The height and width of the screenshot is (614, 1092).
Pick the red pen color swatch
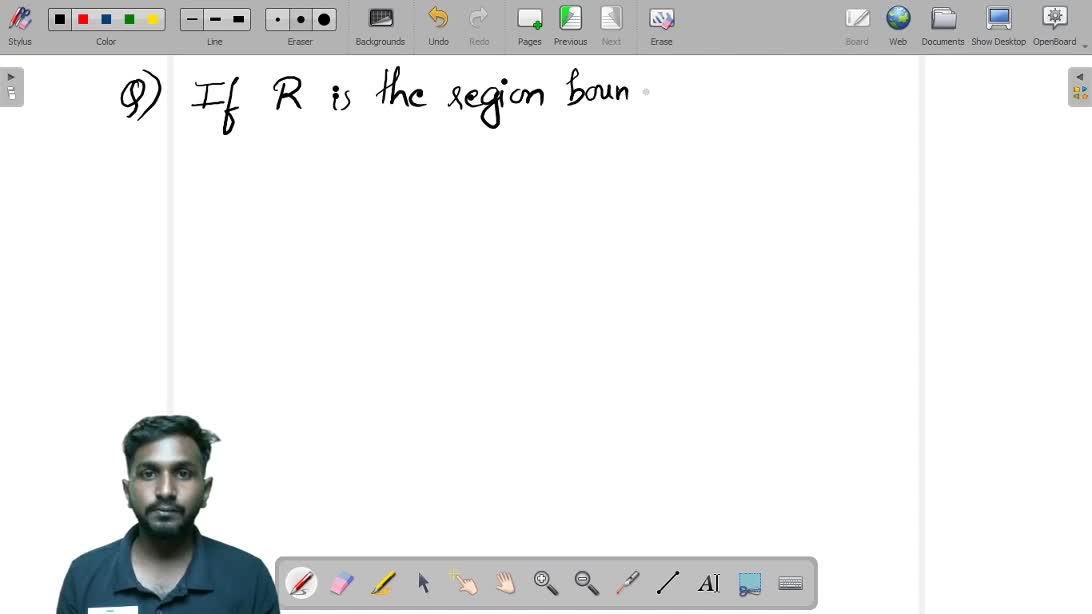click(83, 19)
